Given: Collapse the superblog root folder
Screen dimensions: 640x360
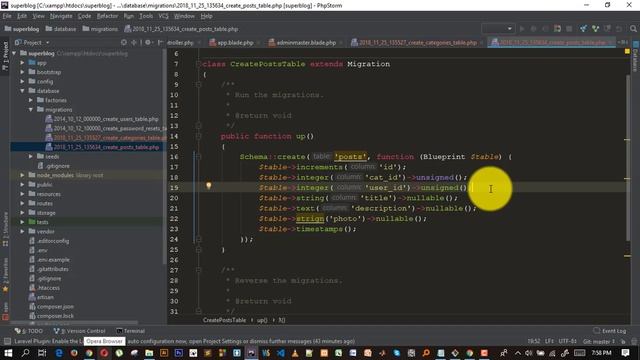Looking at the screenshot, I should (14, 53).
